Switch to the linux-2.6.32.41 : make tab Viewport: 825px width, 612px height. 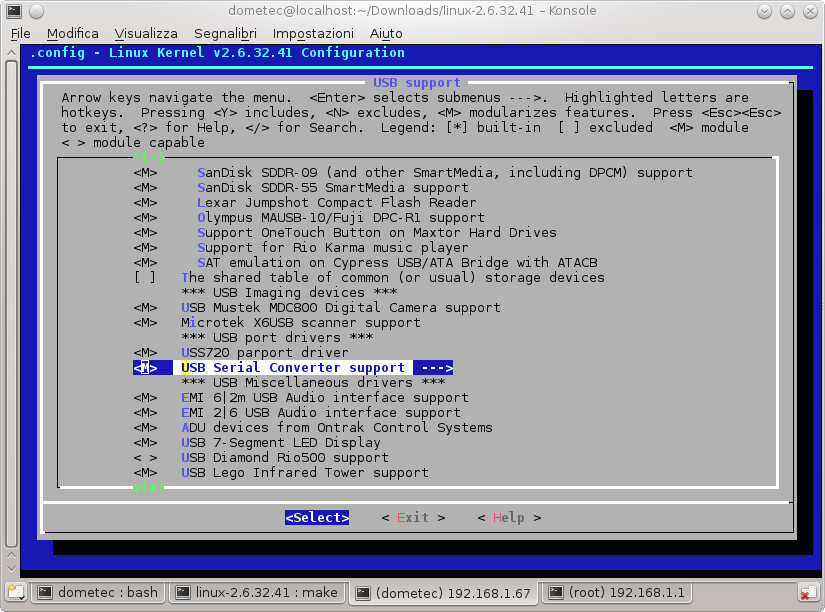(256, 592)
